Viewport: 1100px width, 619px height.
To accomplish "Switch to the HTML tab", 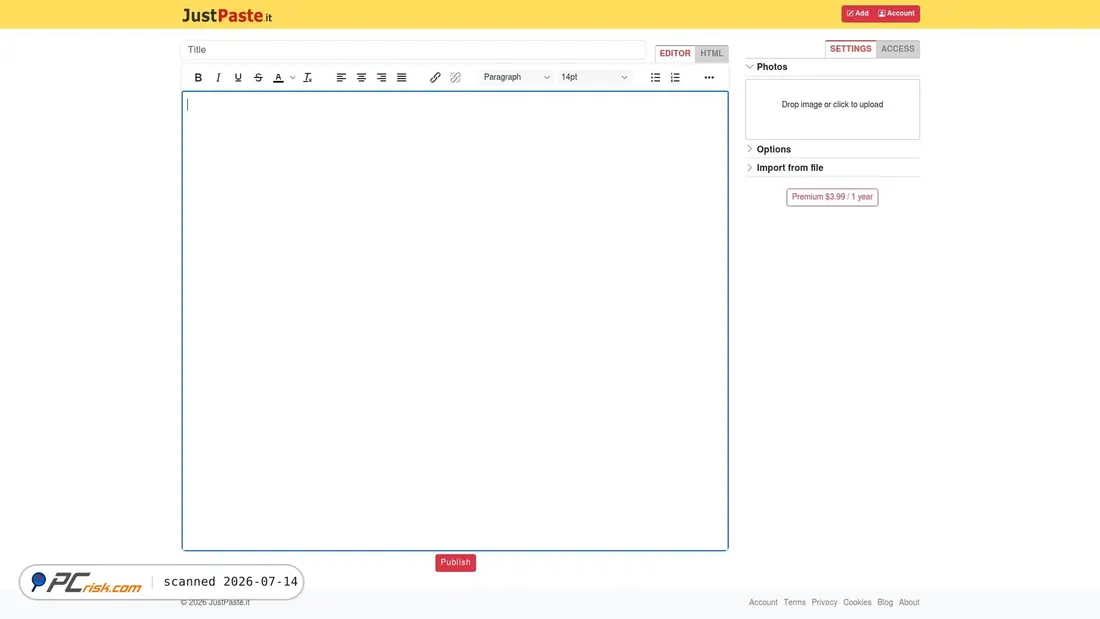I will coord(711,53).
